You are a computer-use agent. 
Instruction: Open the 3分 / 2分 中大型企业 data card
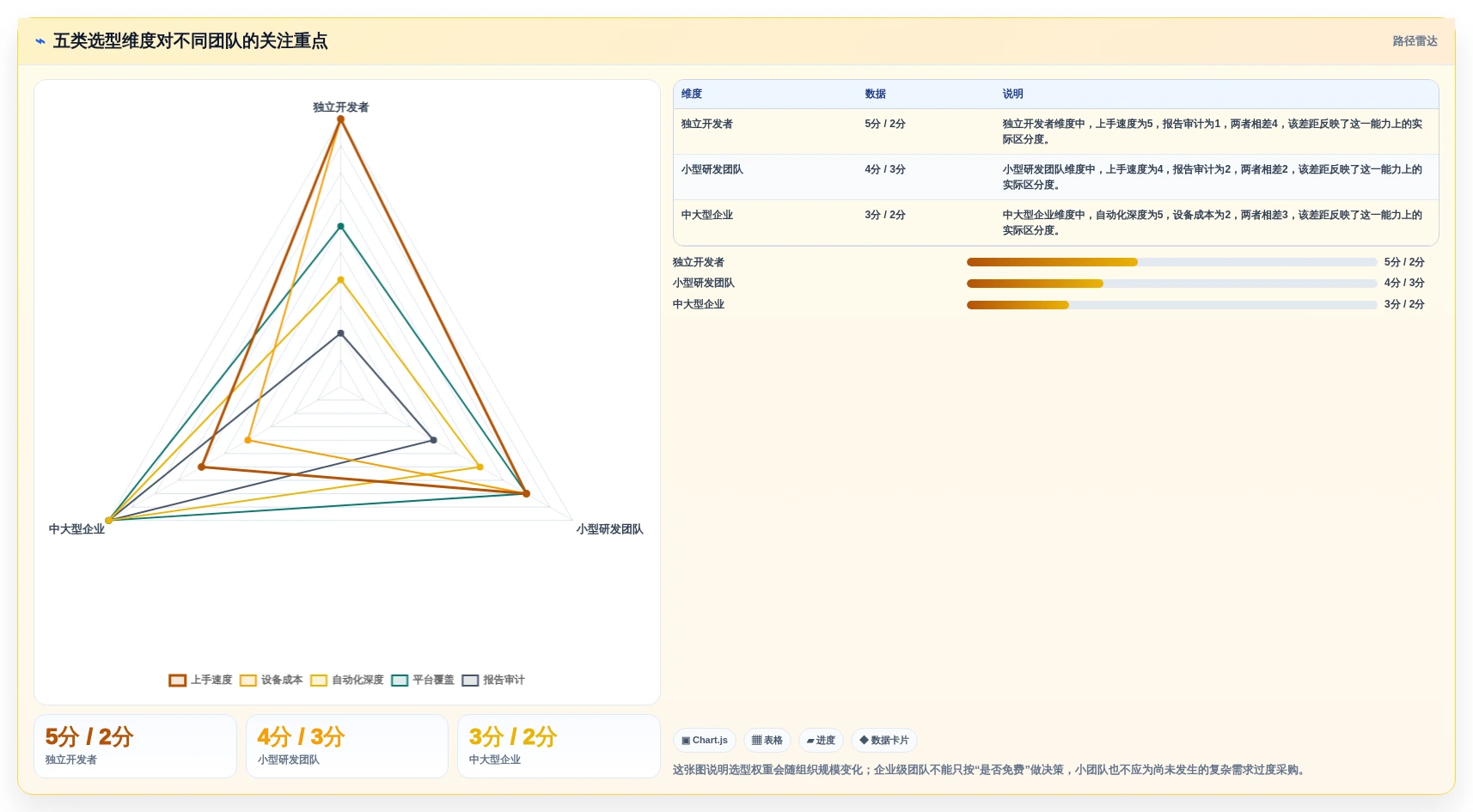coord(559,747)
